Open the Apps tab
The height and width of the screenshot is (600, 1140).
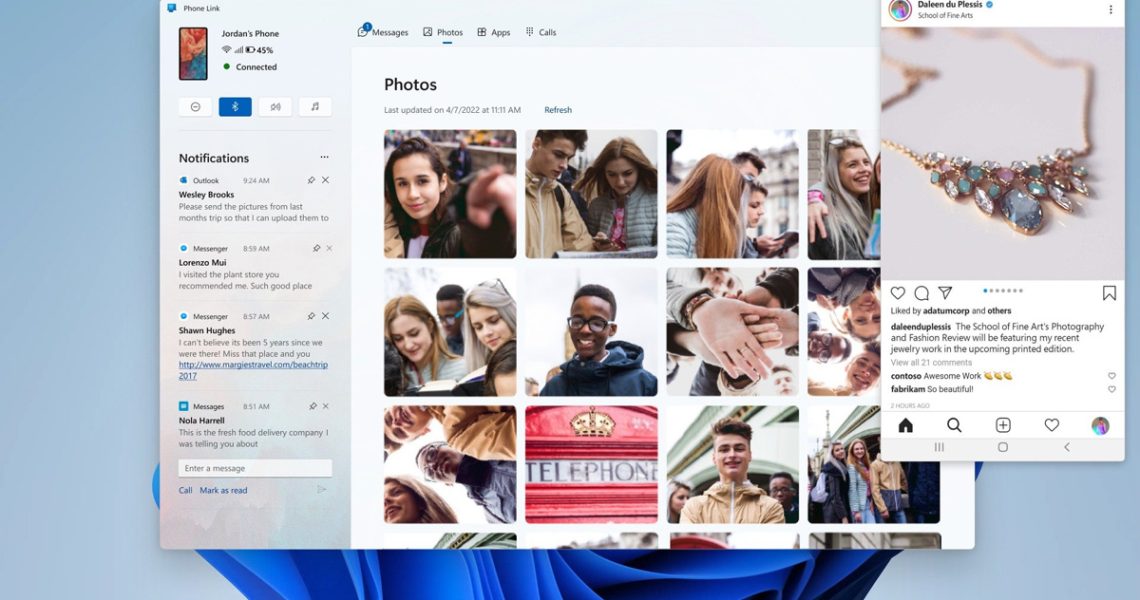[x=494, y=32]
